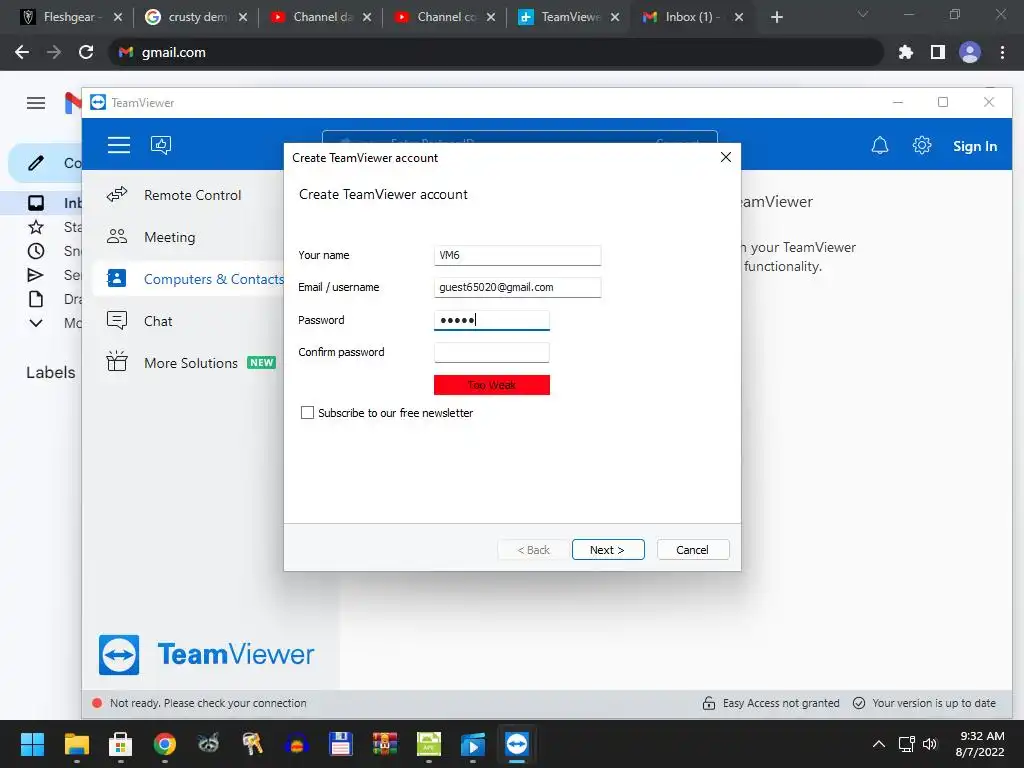This screenshot has width=1024, height=768.
Task: Toggle Chrome side panel icon
Action: click(938, 52)
